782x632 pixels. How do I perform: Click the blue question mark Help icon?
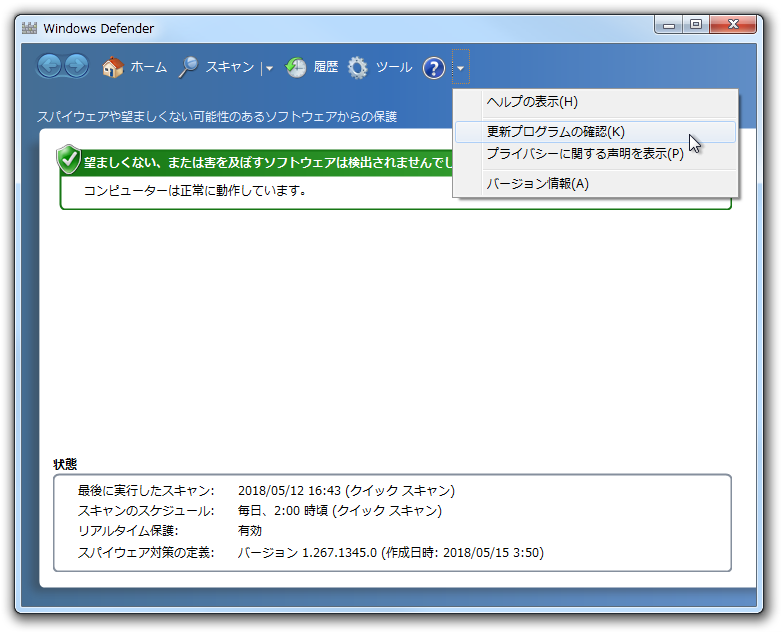[x=433, y=67]
